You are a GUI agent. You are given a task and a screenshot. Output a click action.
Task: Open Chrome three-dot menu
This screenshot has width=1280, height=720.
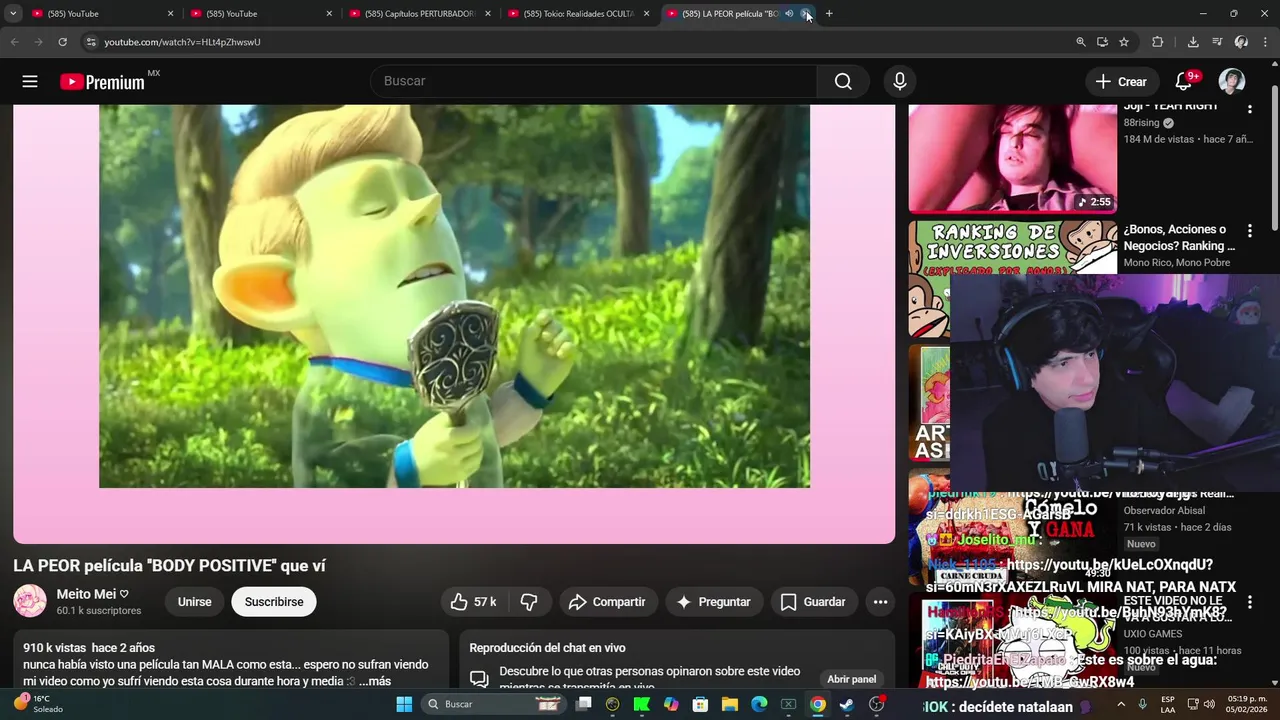[x=1266, y=42]
